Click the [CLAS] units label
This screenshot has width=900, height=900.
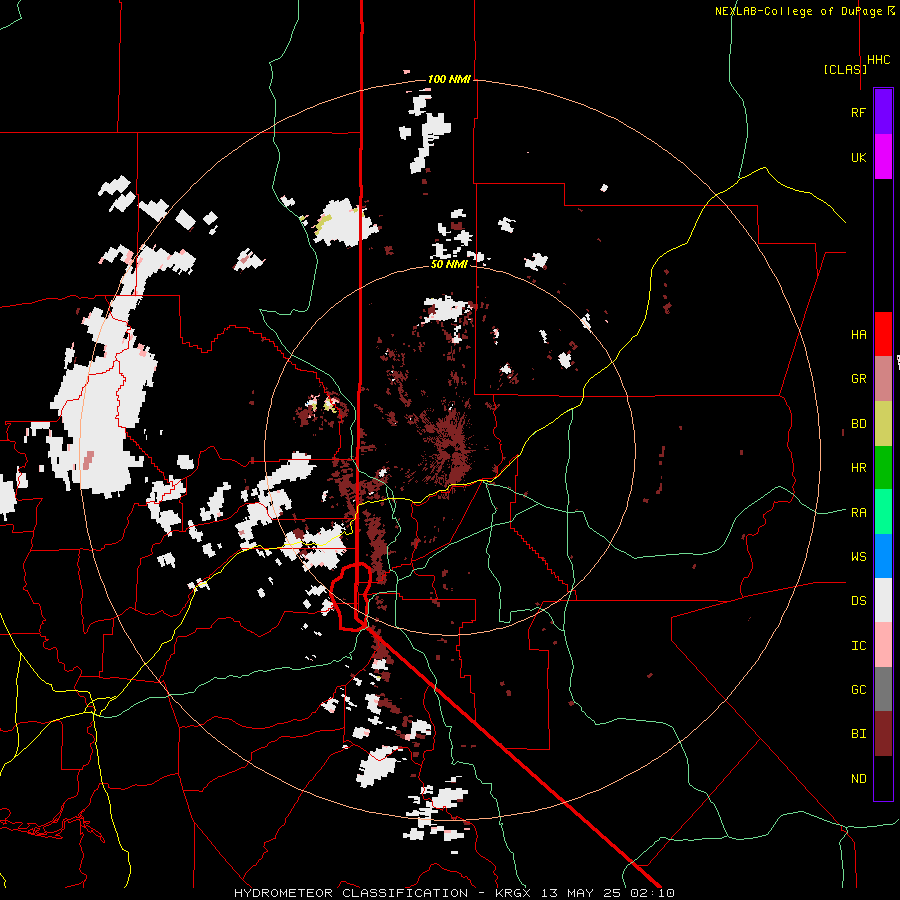click(845, 69)
